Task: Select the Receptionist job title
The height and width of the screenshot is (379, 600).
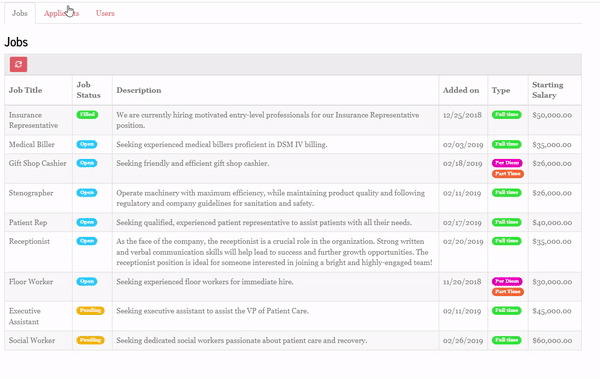Action: (29, 242)
